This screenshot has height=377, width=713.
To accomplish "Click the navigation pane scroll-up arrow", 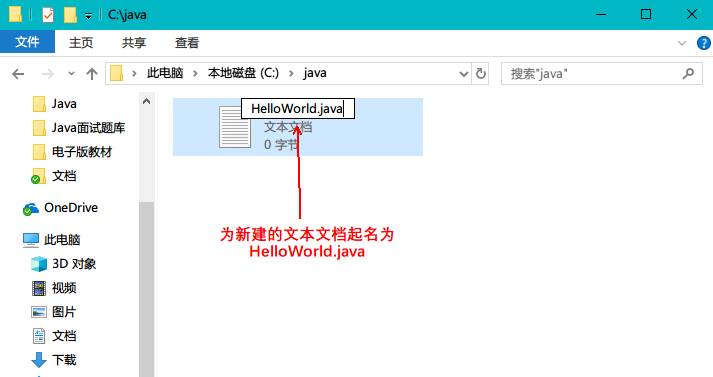I will (x=146, y=101).
